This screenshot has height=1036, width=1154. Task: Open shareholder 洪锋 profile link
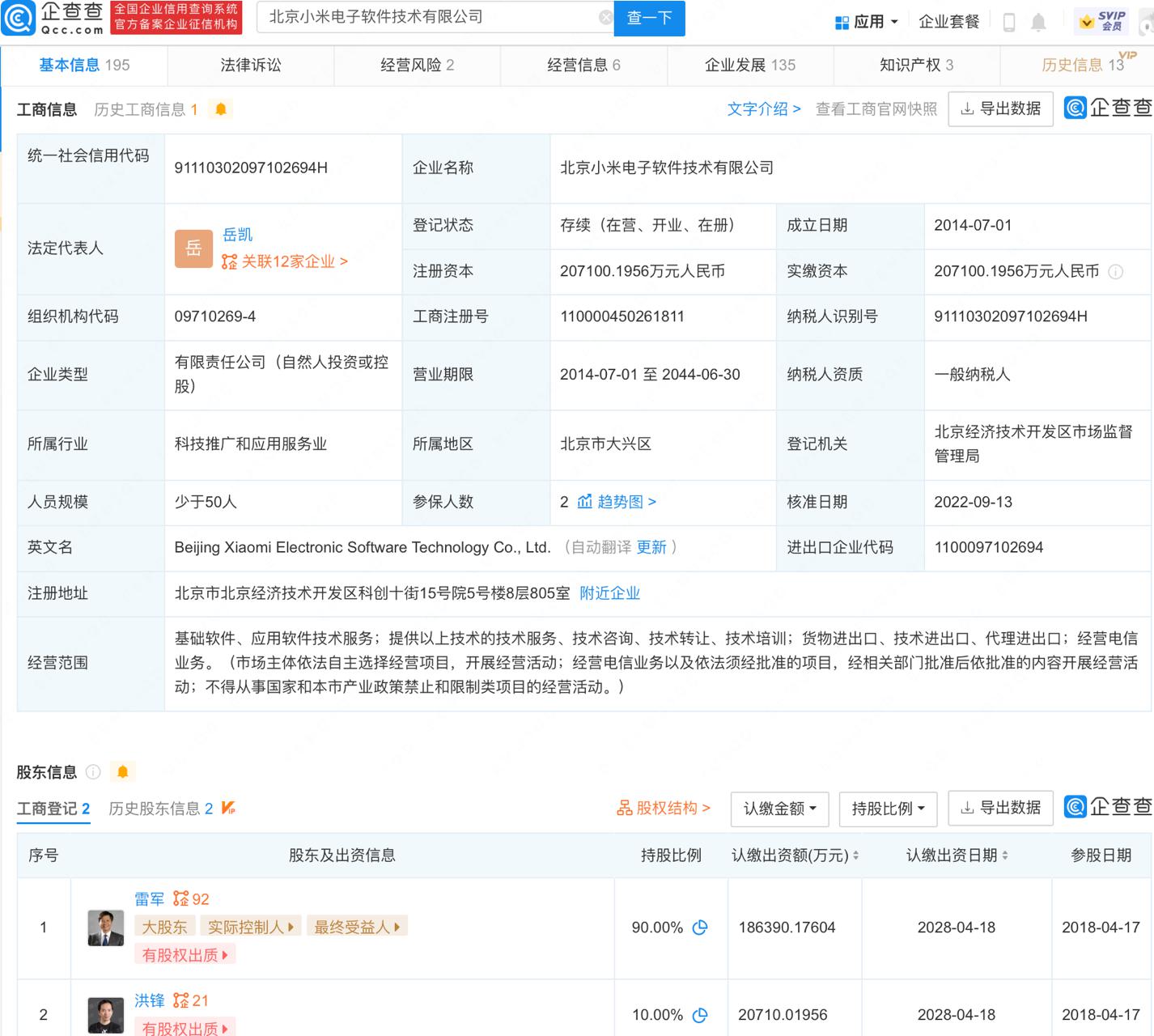point(150,1001)
